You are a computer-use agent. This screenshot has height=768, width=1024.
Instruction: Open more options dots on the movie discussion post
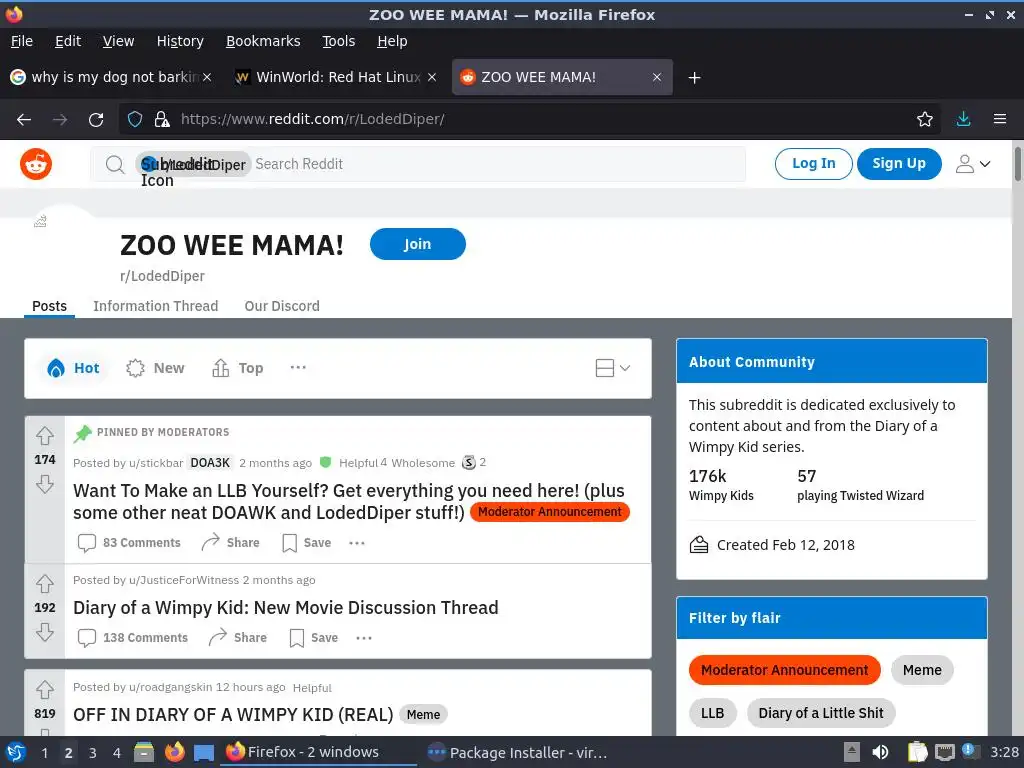(364, 637)
